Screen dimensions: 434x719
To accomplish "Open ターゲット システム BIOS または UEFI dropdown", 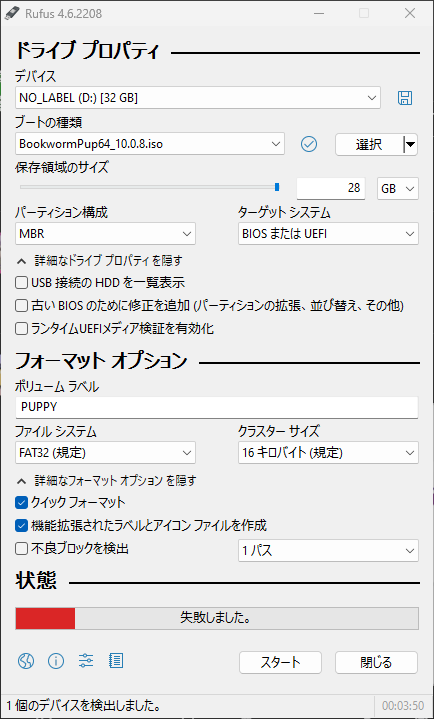I will click(x=328, y=234).
